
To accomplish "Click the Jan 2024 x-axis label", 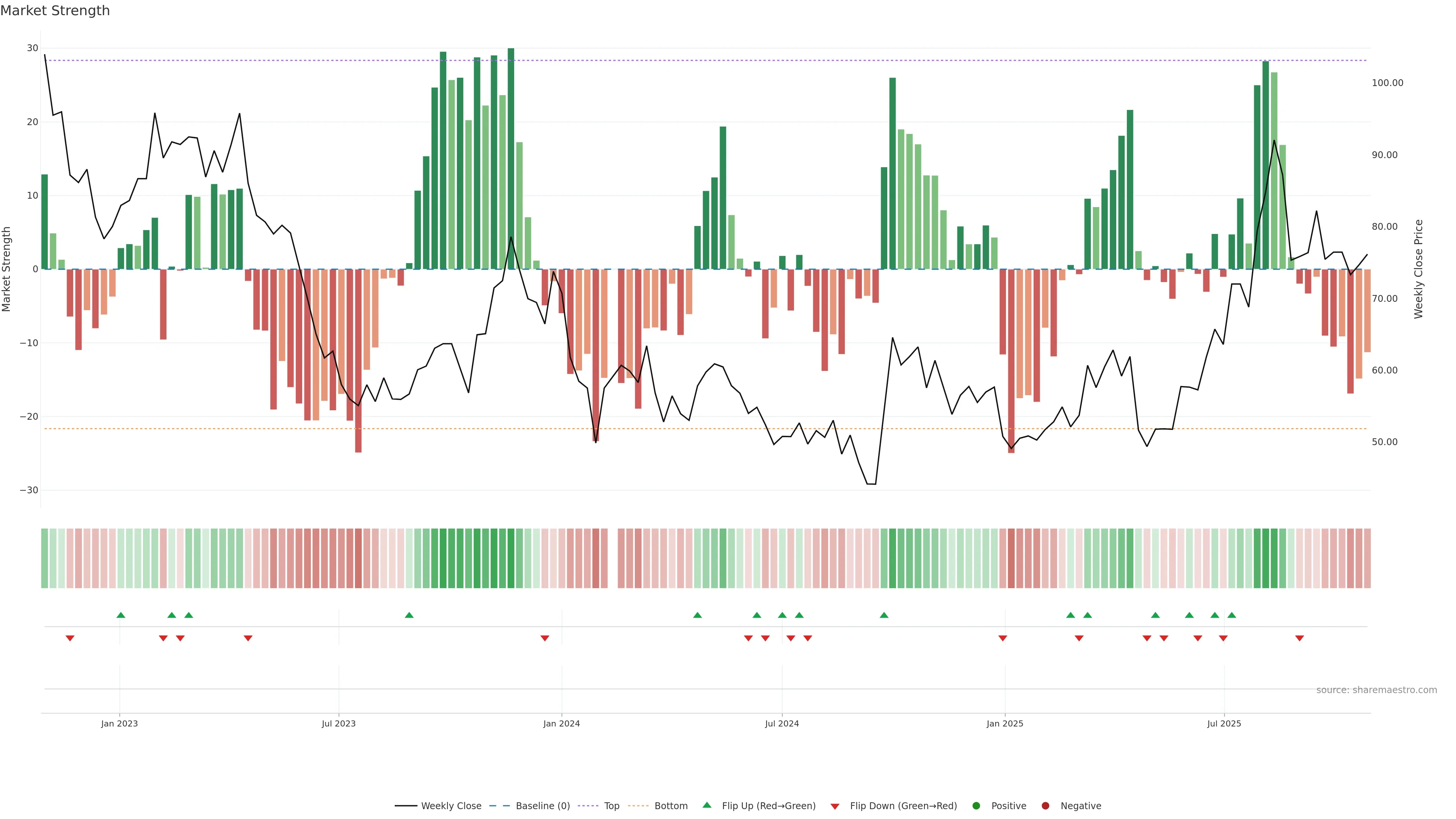I will 561,723.
